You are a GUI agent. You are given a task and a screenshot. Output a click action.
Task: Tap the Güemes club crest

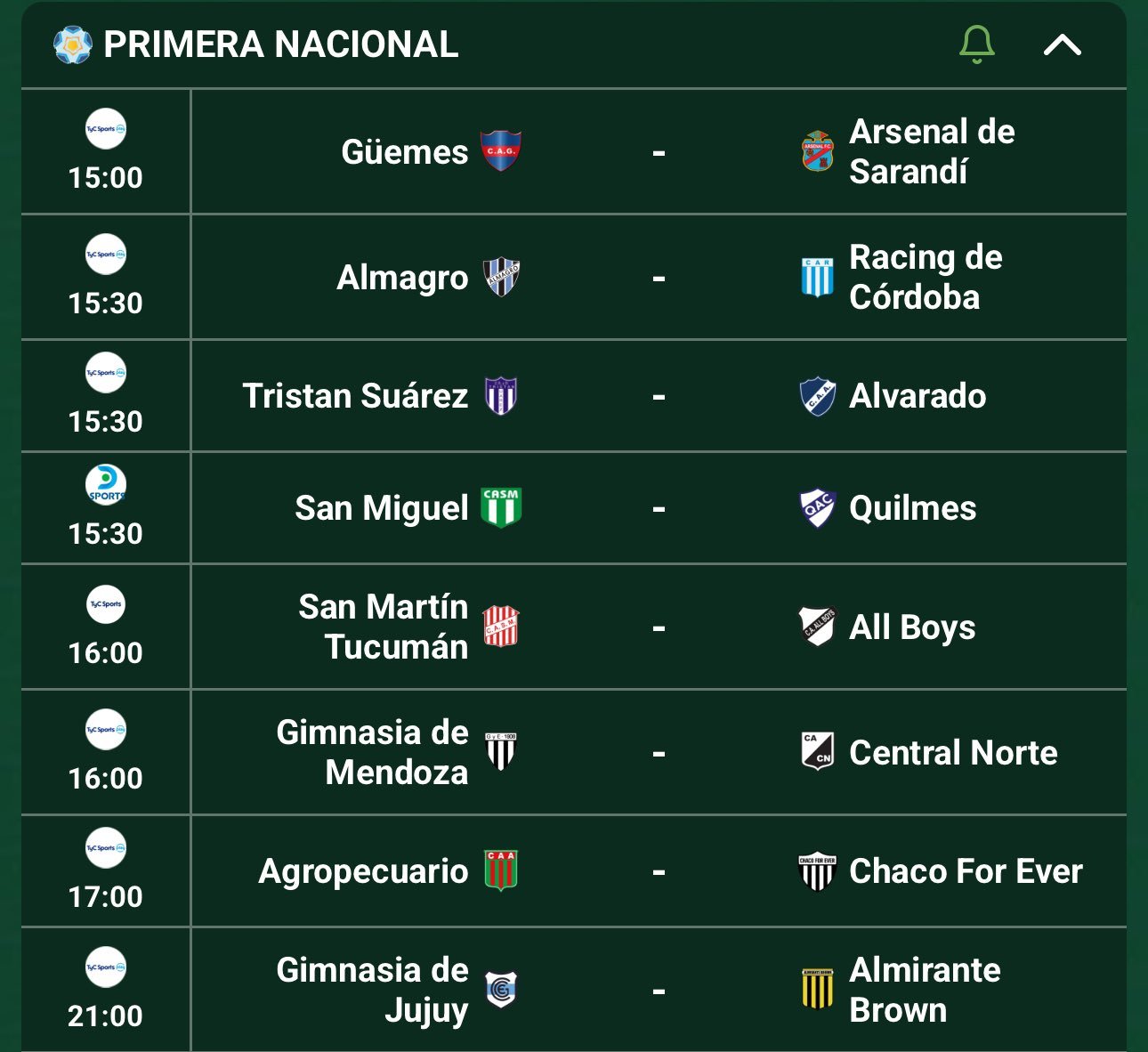click(x=501, y=151)
